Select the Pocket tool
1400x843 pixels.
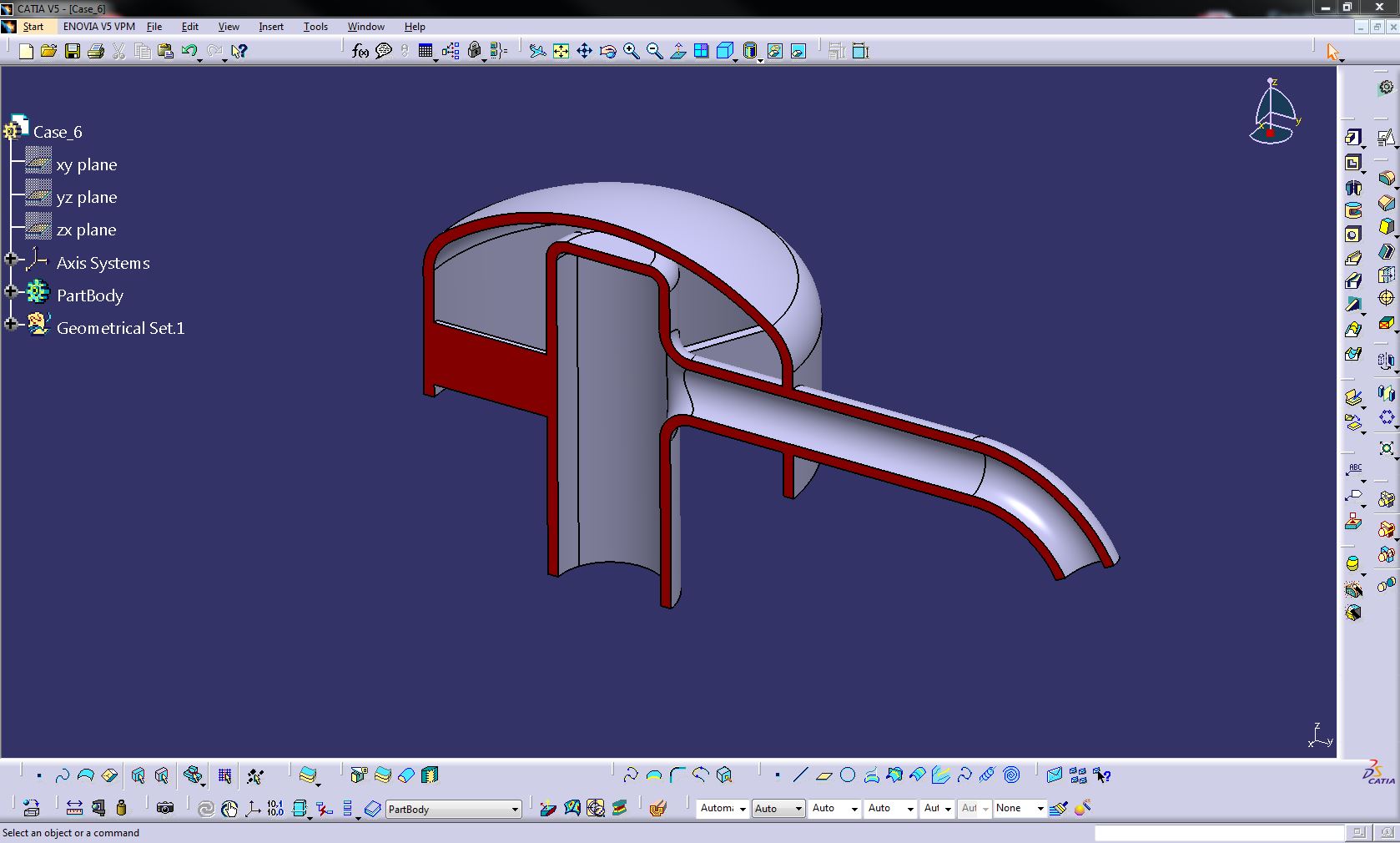tap(1353, 163)
